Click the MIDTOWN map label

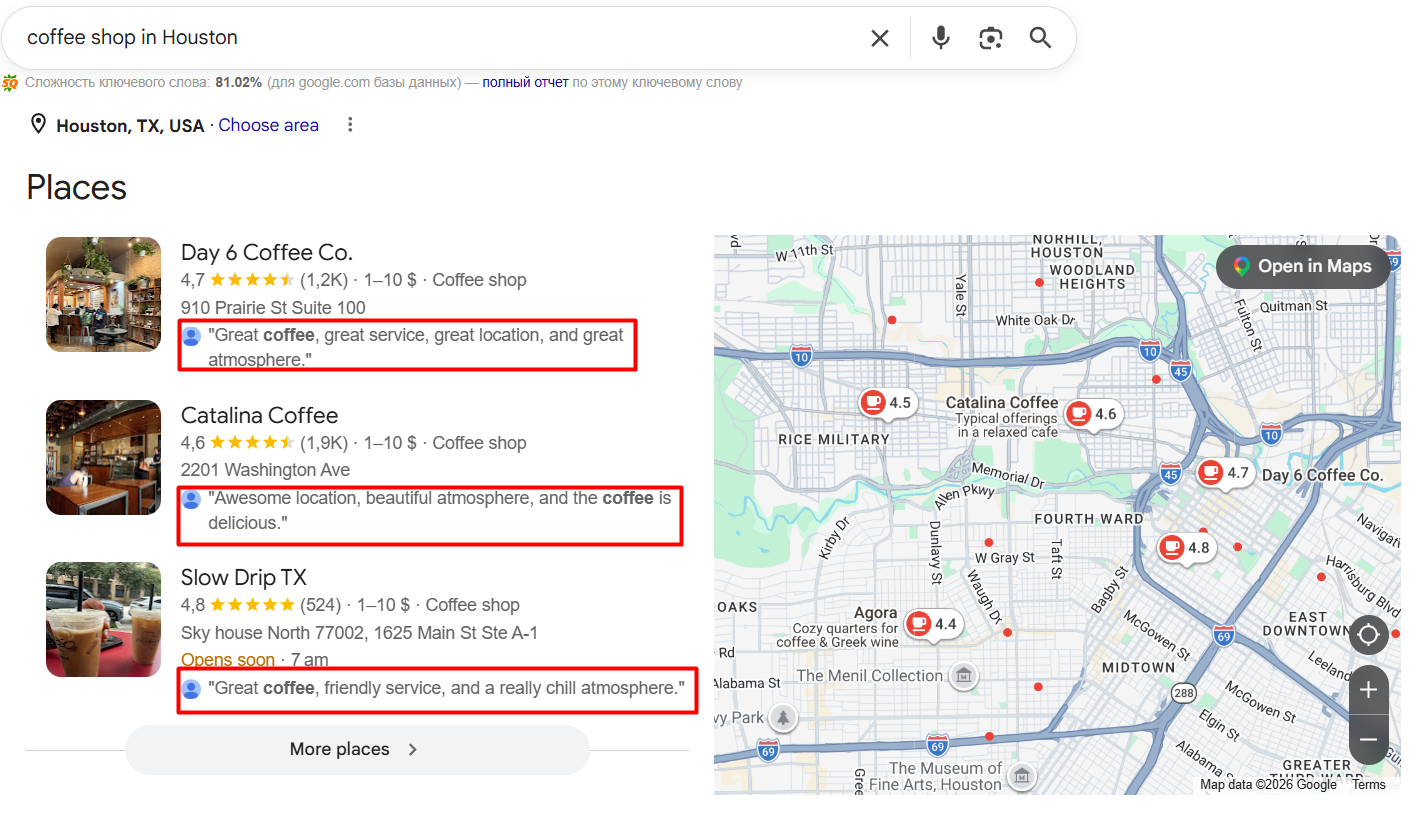click(1138, 667)
